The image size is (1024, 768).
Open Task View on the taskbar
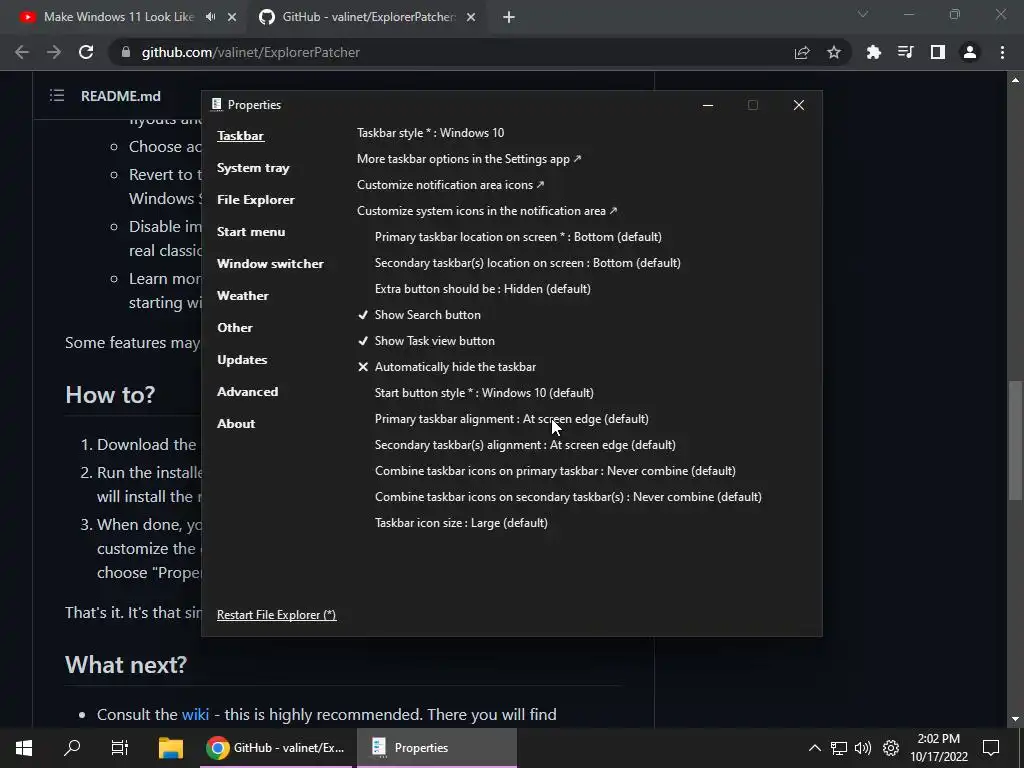click(x=120, y=748)
